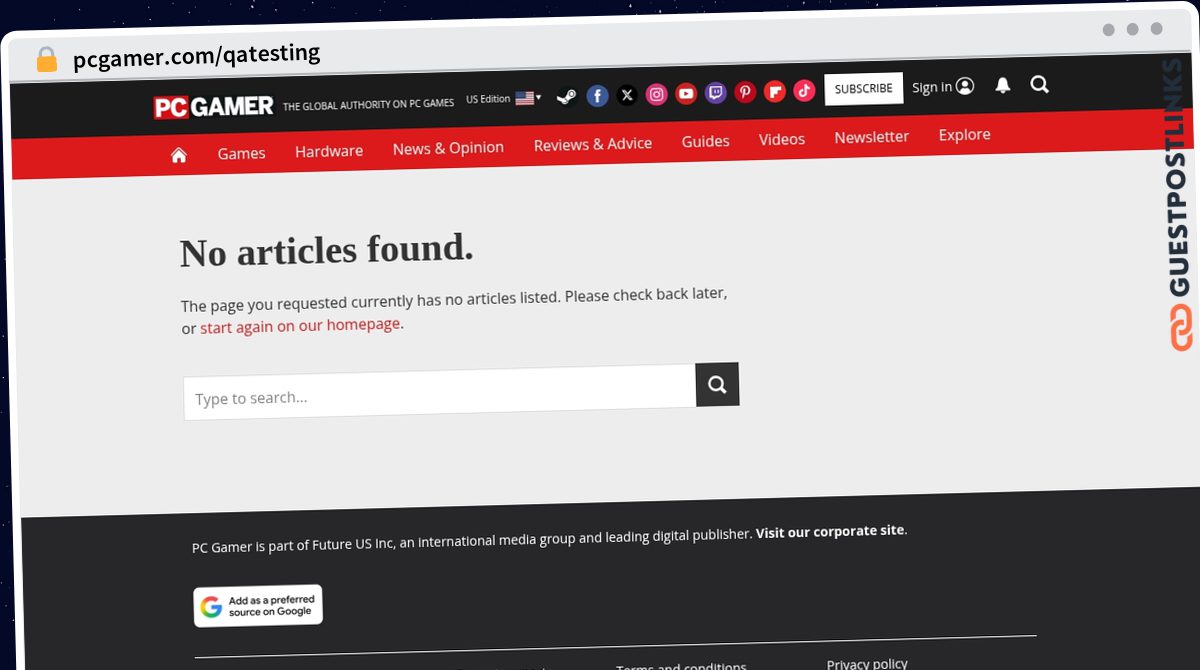This screenshot has height=670, width=1200.
Task: Open the TikTok social icon
Action: (804, 91)
